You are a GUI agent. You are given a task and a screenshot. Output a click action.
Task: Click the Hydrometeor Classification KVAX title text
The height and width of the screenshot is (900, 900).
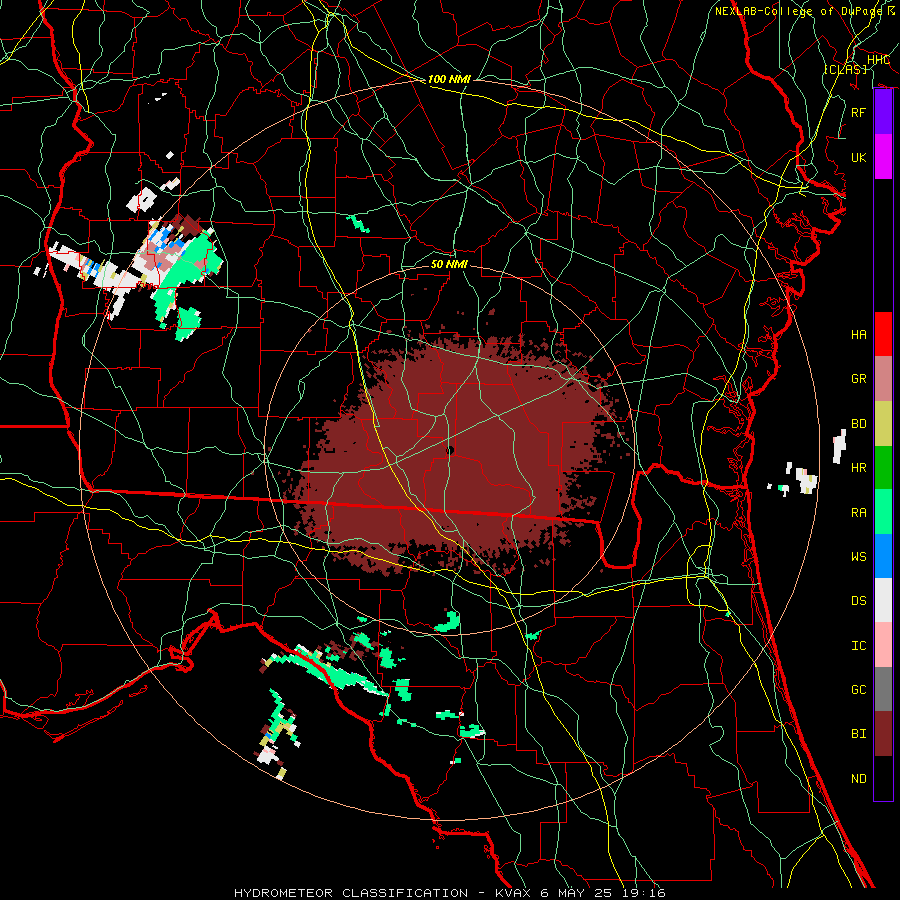pyautogui.click(x=449, y=893)
